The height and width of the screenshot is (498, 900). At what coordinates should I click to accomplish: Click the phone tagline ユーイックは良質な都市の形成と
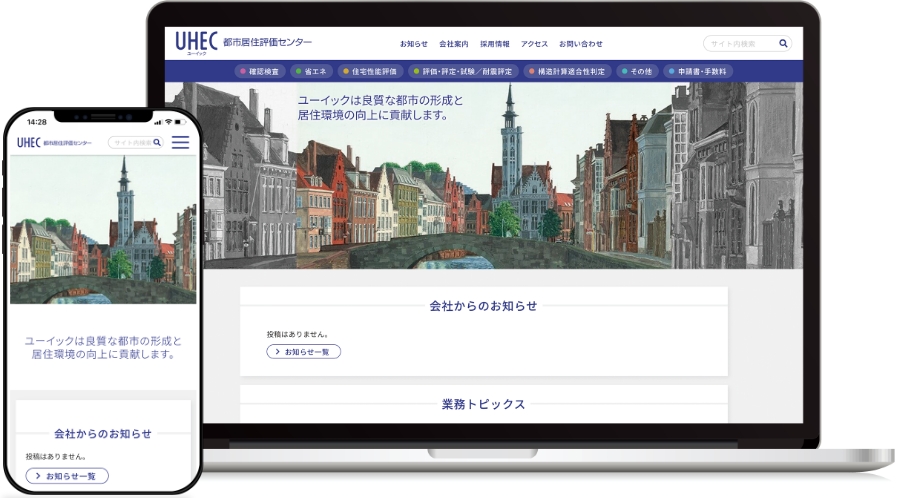coord(103,341)
